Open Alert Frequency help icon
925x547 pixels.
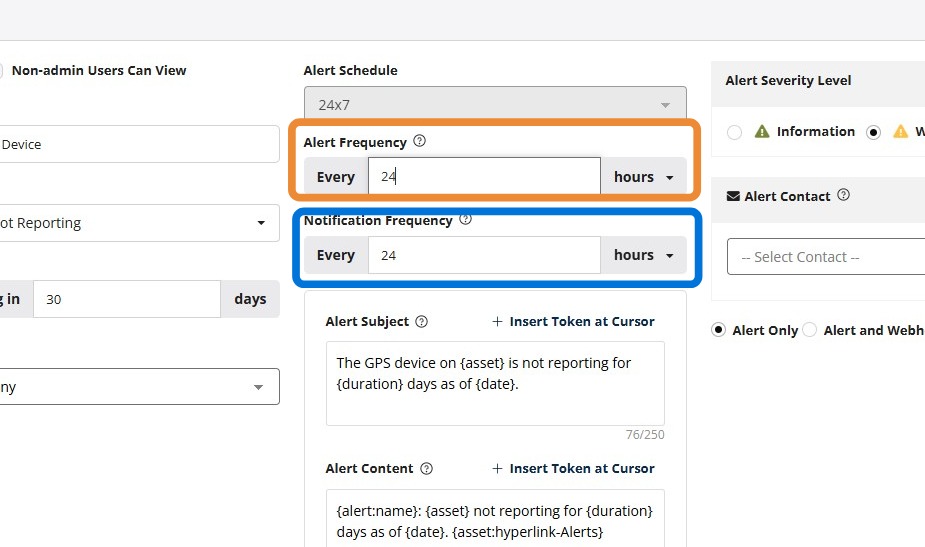[x=419, y=141]
